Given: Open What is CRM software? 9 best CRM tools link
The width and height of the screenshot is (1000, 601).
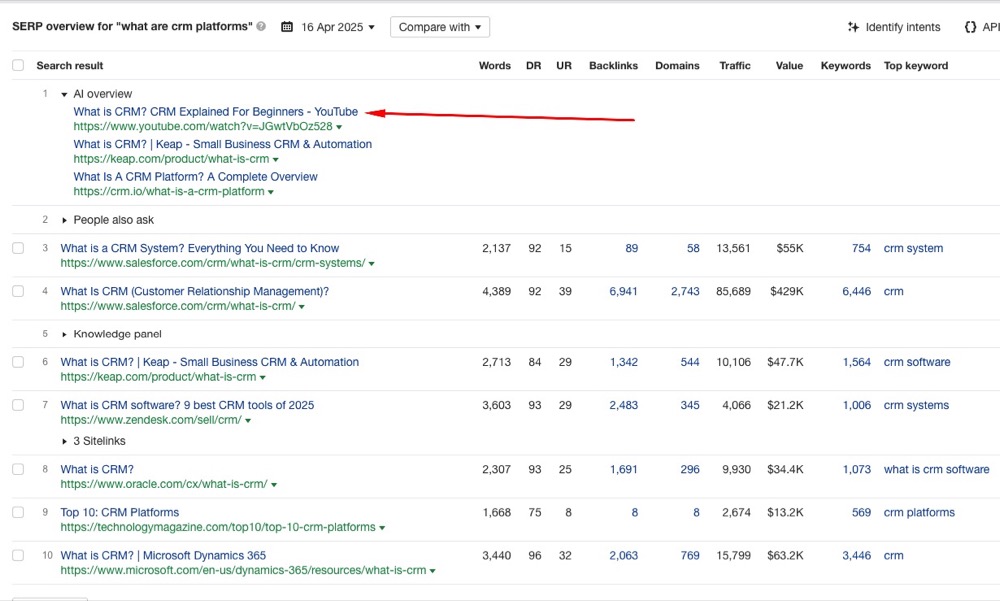Looking at the screenshot, I should [x=188, y=405].
